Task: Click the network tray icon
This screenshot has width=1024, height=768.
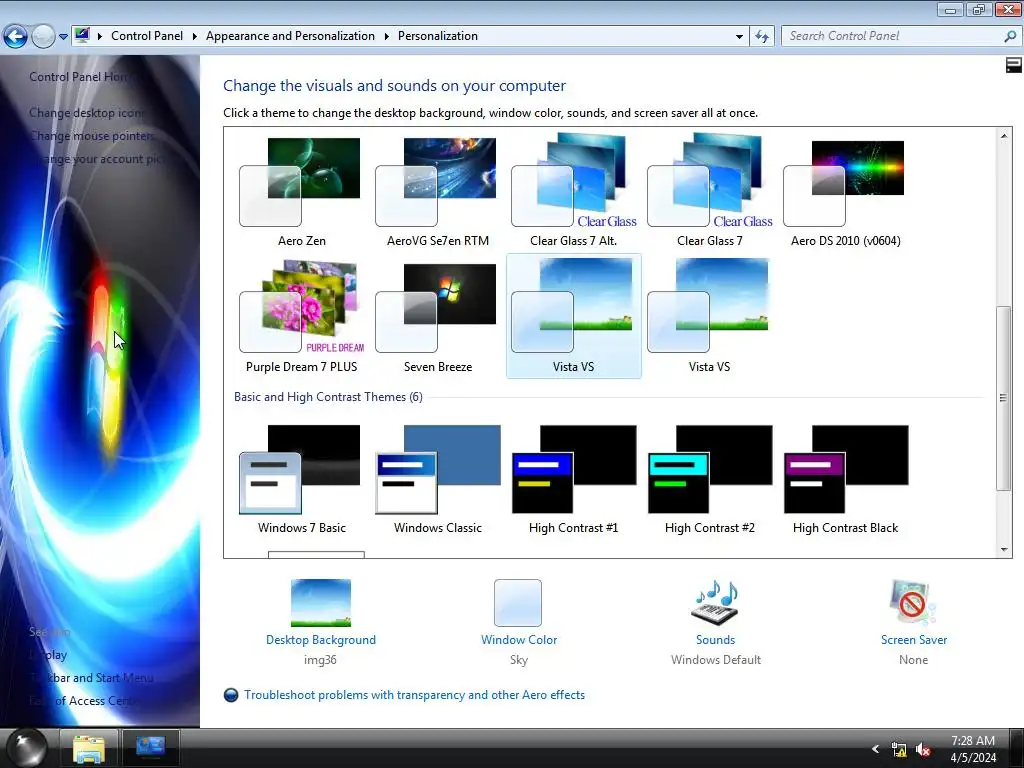Action: [x=899, y=750]
